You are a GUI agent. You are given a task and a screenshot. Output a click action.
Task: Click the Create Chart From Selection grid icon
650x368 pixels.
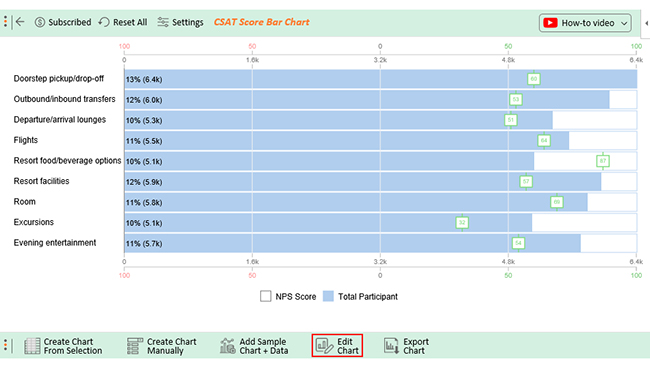(32, 346)
